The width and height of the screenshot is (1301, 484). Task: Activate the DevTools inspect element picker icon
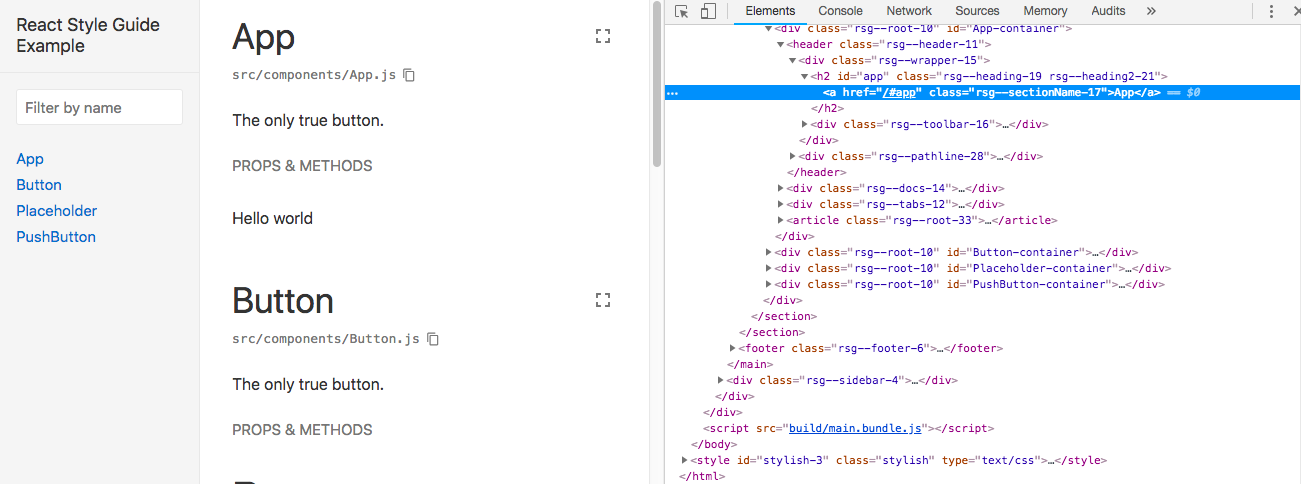(x=682, y=11)
